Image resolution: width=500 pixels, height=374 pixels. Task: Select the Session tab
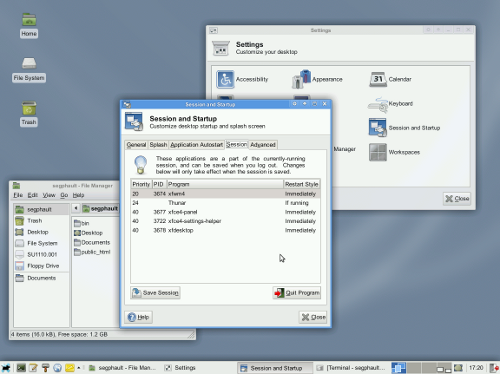coord(236,144)
